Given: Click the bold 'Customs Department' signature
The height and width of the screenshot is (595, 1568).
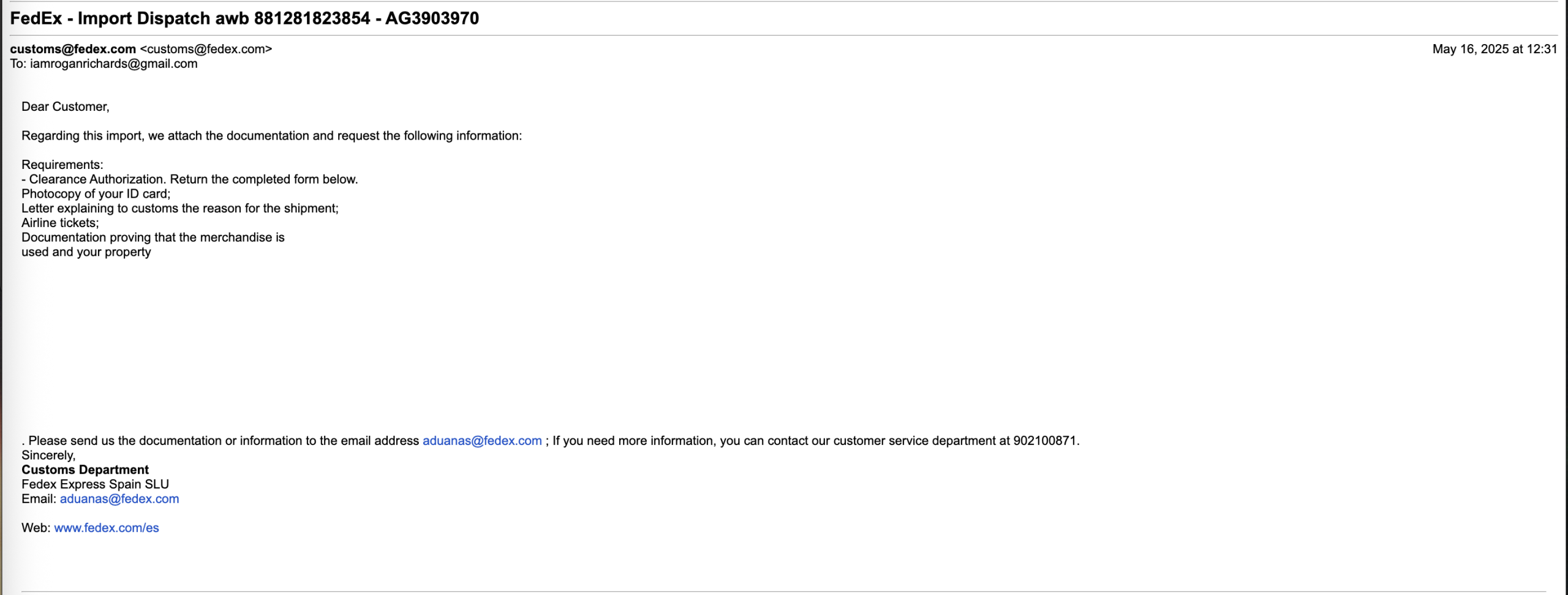Looking at the screenshot, I should 85,470.
